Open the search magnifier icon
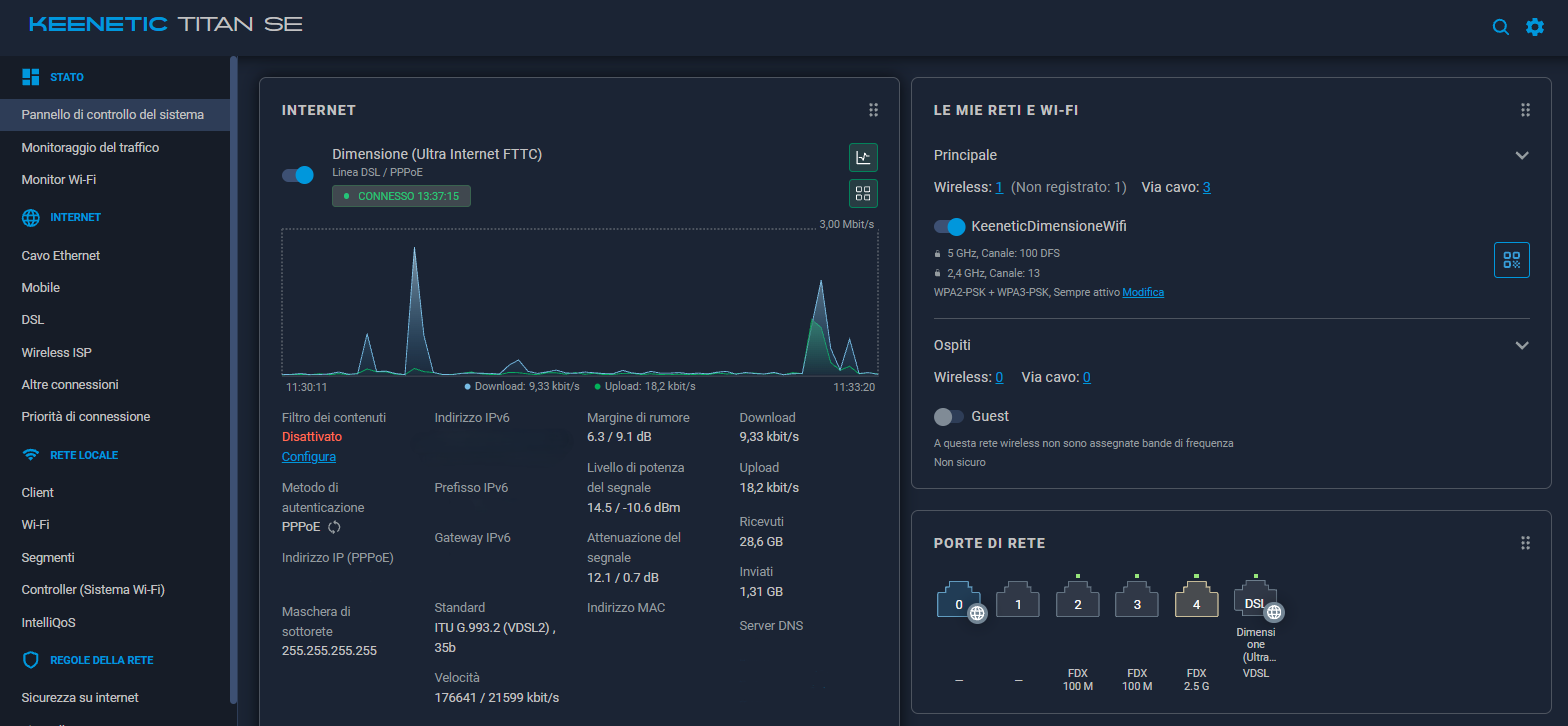 tap(1500, 27)
